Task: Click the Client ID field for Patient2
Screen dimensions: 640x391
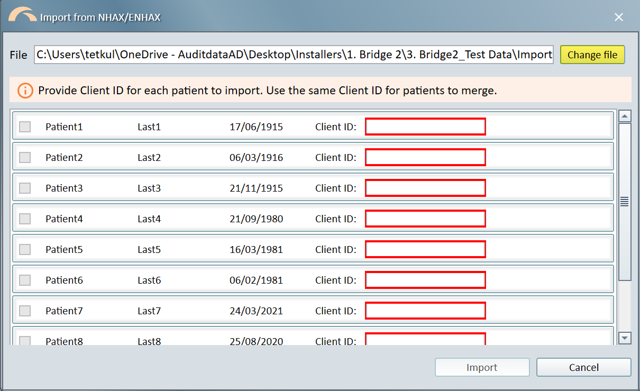Action: [x=425, y=157]
